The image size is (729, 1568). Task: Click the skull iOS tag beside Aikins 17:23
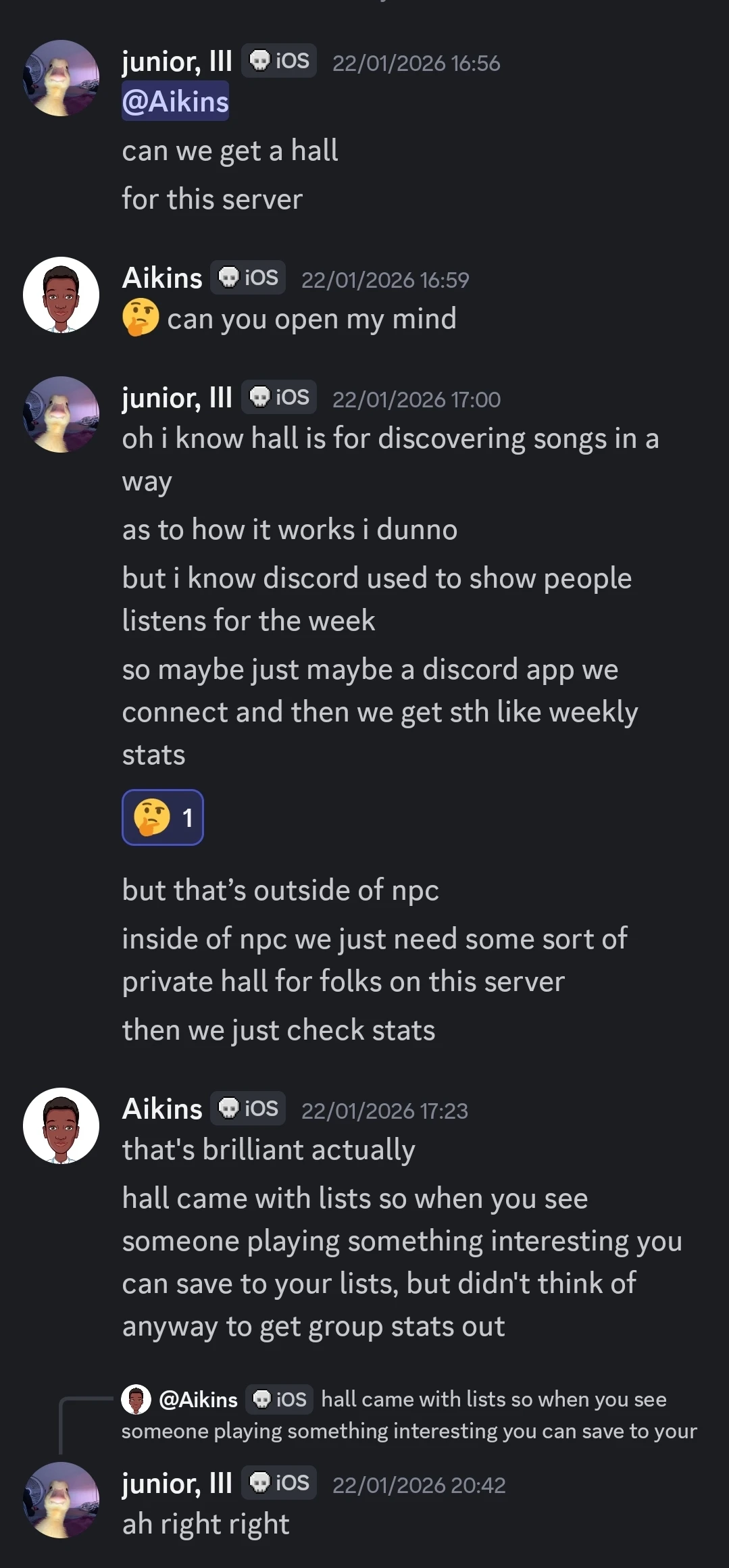248,1109
